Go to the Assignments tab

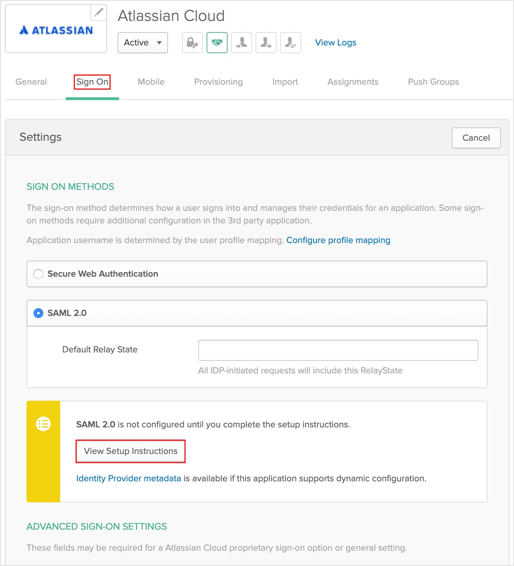(x=353, y=82)
